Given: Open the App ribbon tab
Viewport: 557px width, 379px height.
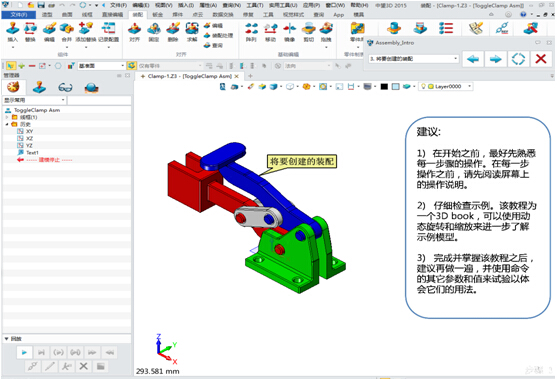Looking at the screenshot, I should pos(339,15).
